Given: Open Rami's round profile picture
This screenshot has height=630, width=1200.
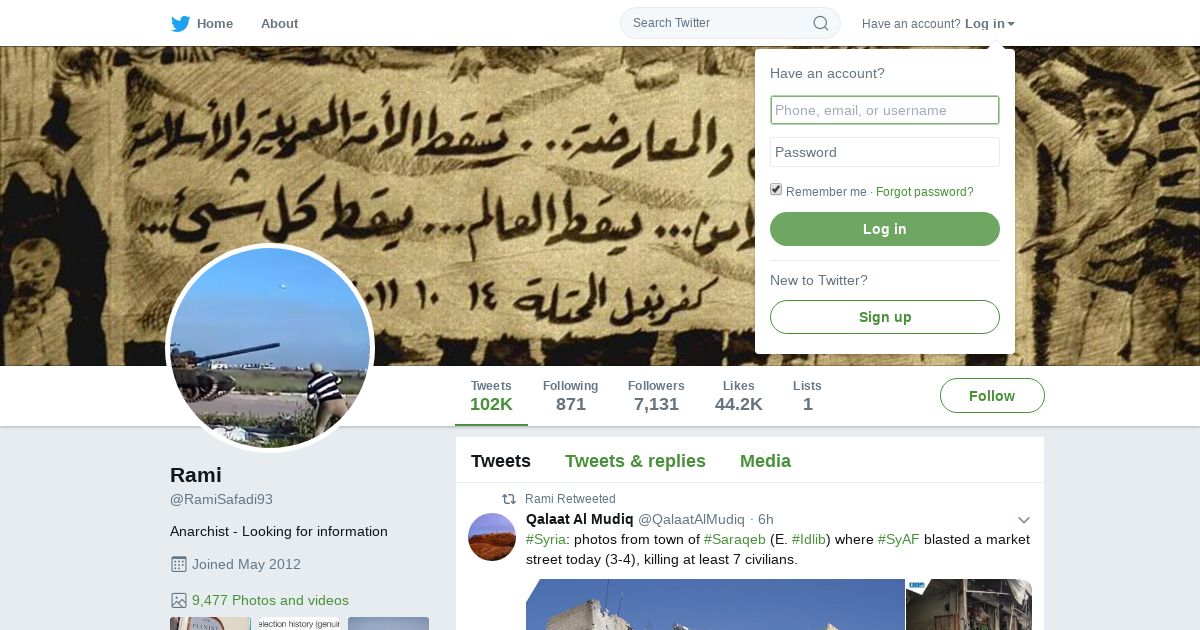Looking at the screenshot, I should 270,347.
